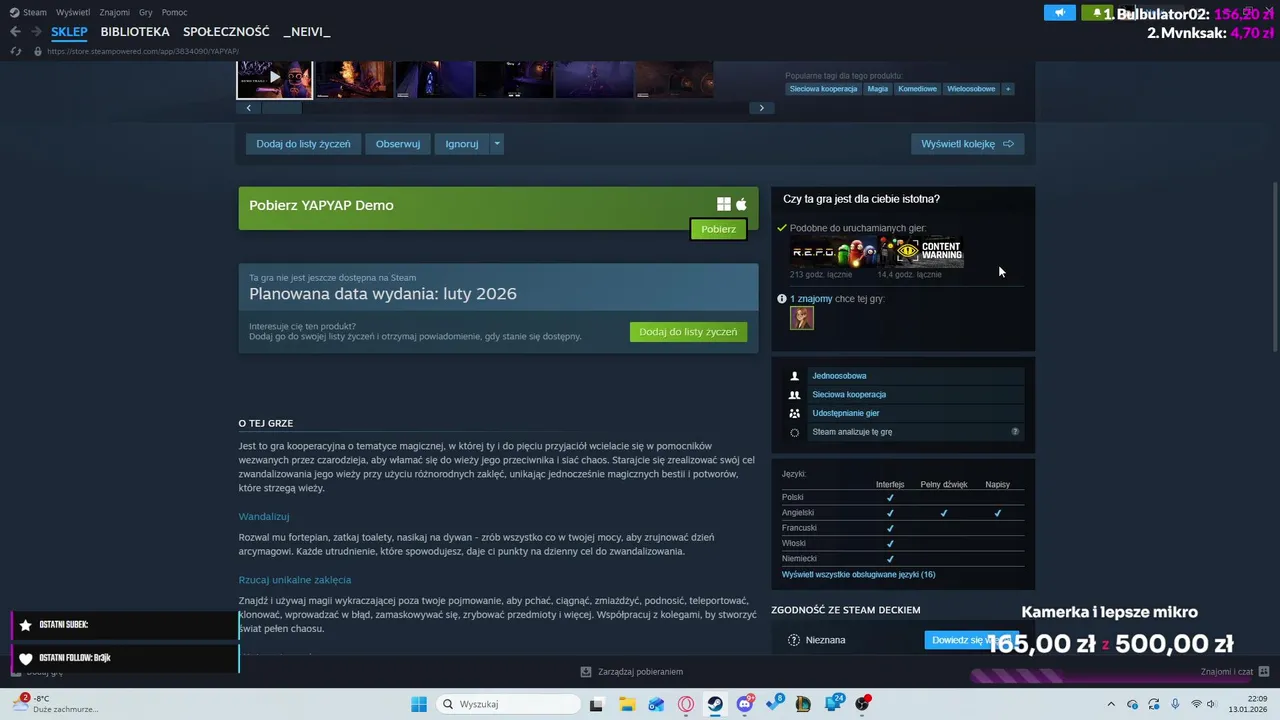This screenshot has width=1280, height=720.
Task: Open the _NEIVI_ profile tab
Action: [307, 32]
